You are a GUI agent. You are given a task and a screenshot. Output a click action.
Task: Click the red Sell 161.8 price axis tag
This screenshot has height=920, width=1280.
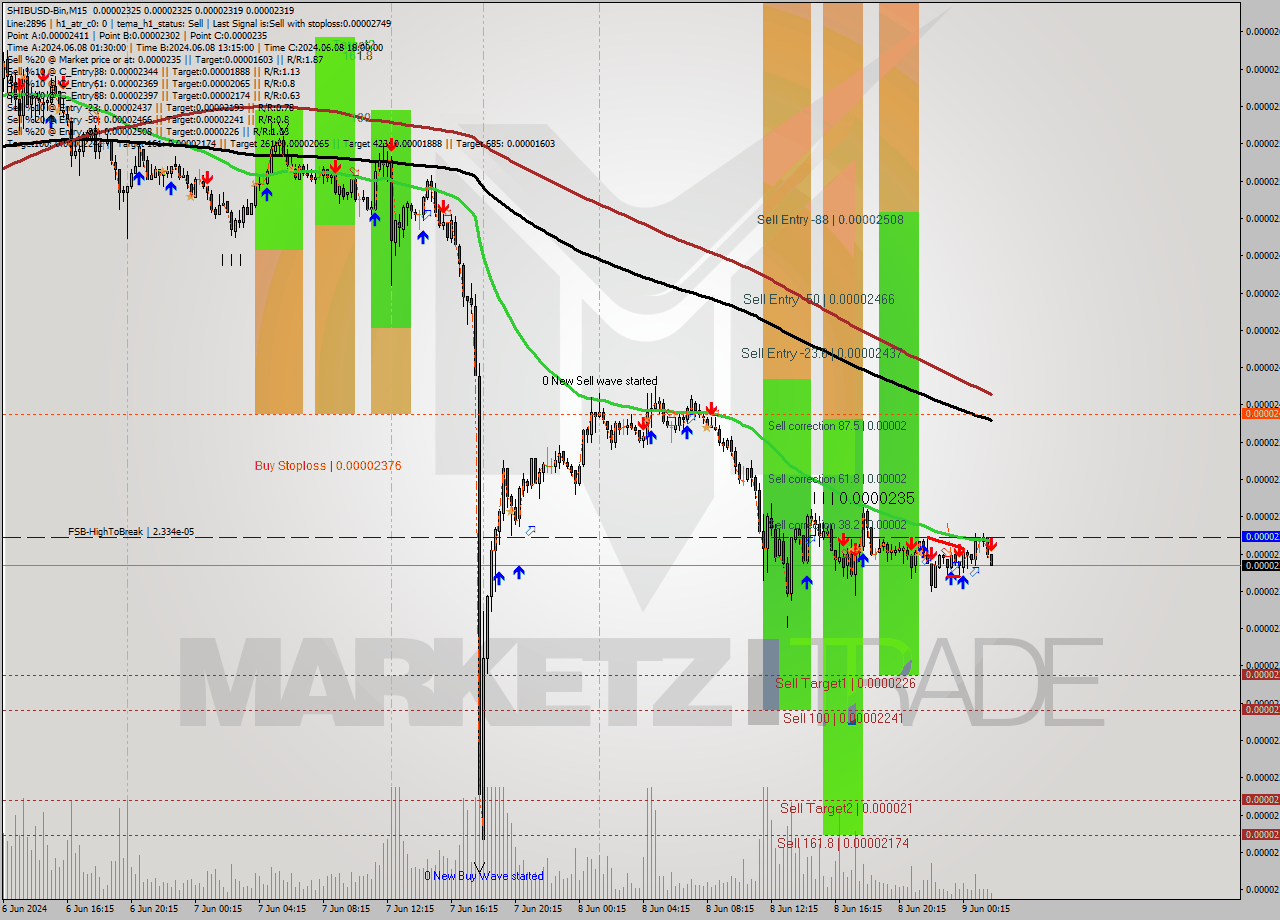(1260, 835)
